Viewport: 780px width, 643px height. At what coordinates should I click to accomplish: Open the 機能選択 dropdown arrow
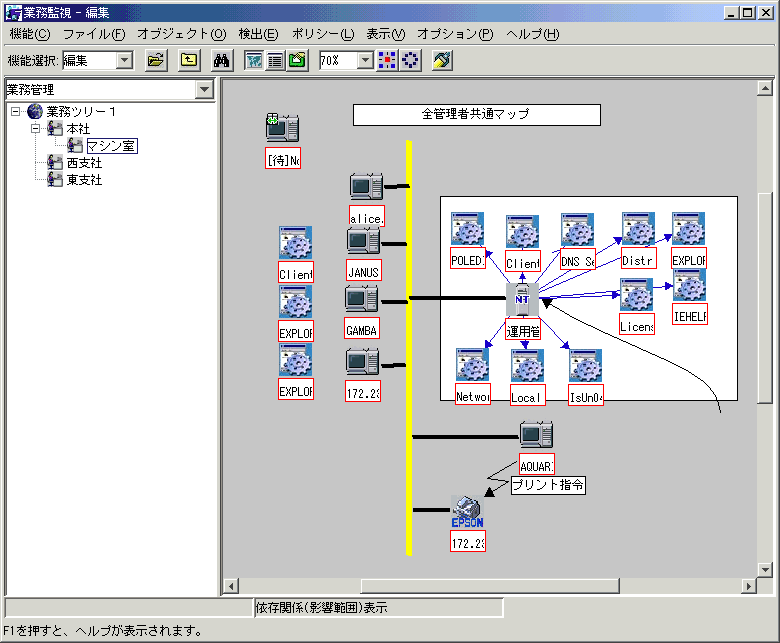(125, 61)
